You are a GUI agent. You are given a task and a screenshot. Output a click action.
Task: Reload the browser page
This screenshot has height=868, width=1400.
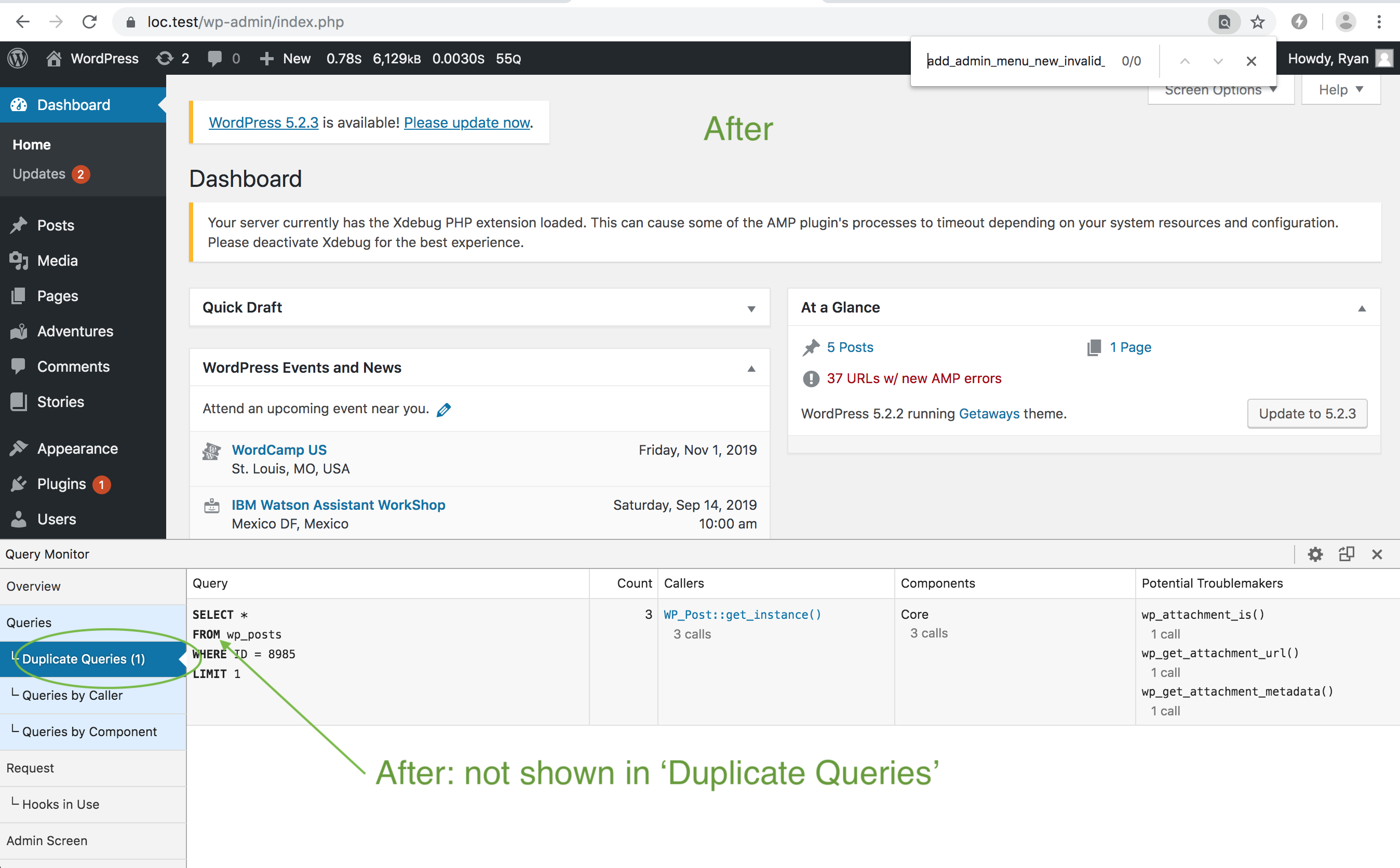click(90, 22)
